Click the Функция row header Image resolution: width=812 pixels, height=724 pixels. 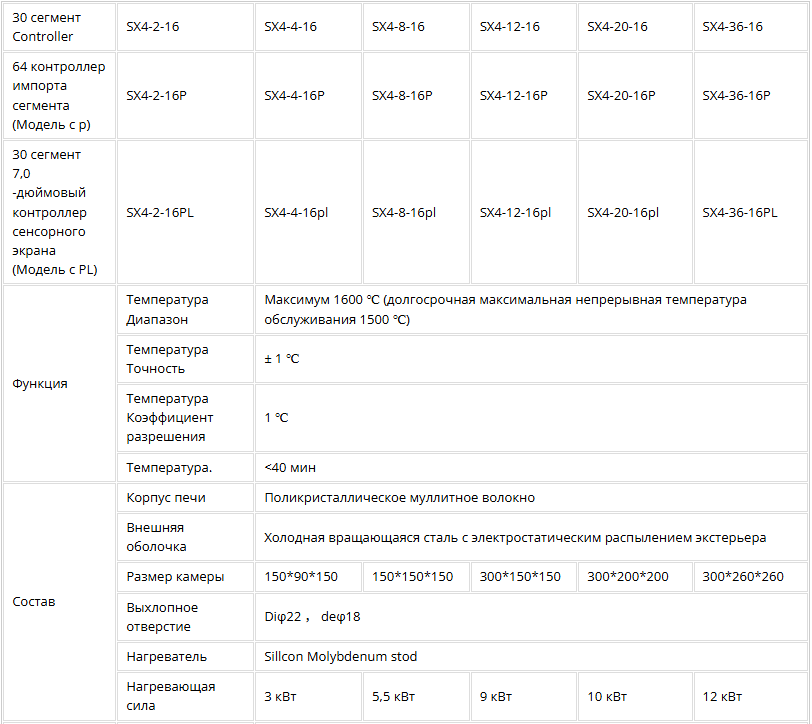click(40, 383)
